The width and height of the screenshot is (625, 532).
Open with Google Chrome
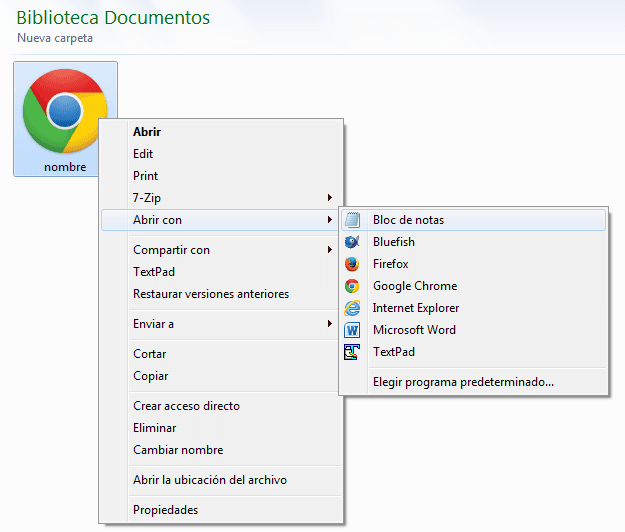[474, 286]
